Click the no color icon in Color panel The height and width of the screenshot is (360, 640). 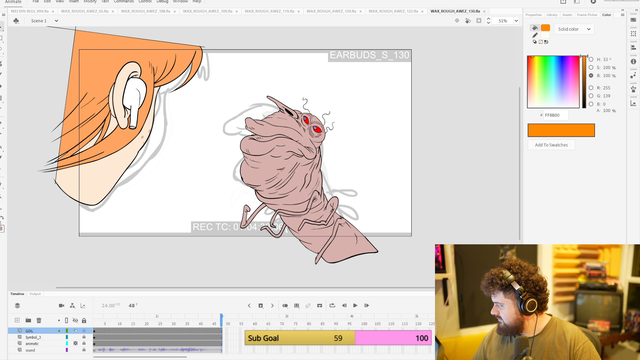[540, 42]
